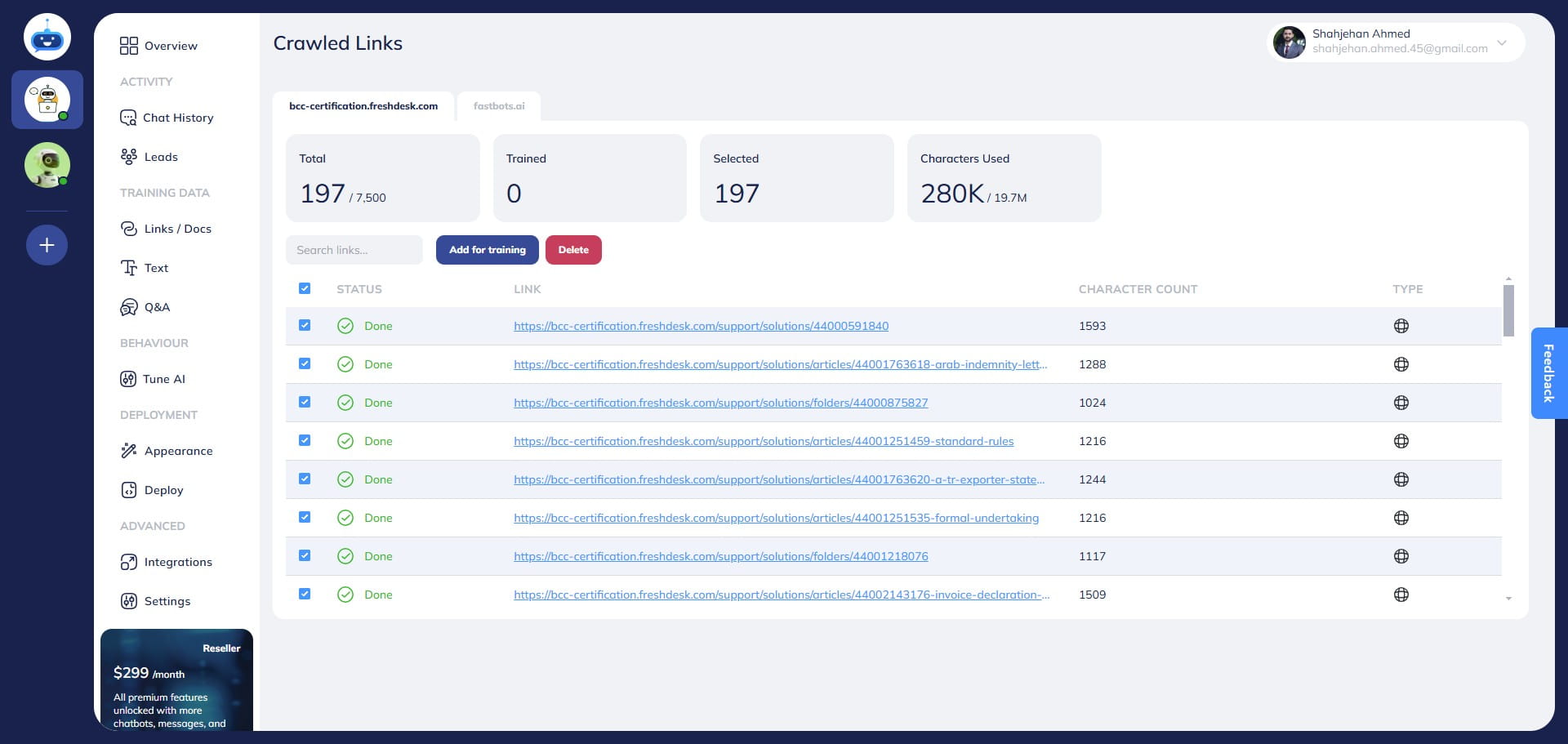1568x744 pixels.
Task: Open the solutions/44000591840 link
Action: 701,326
